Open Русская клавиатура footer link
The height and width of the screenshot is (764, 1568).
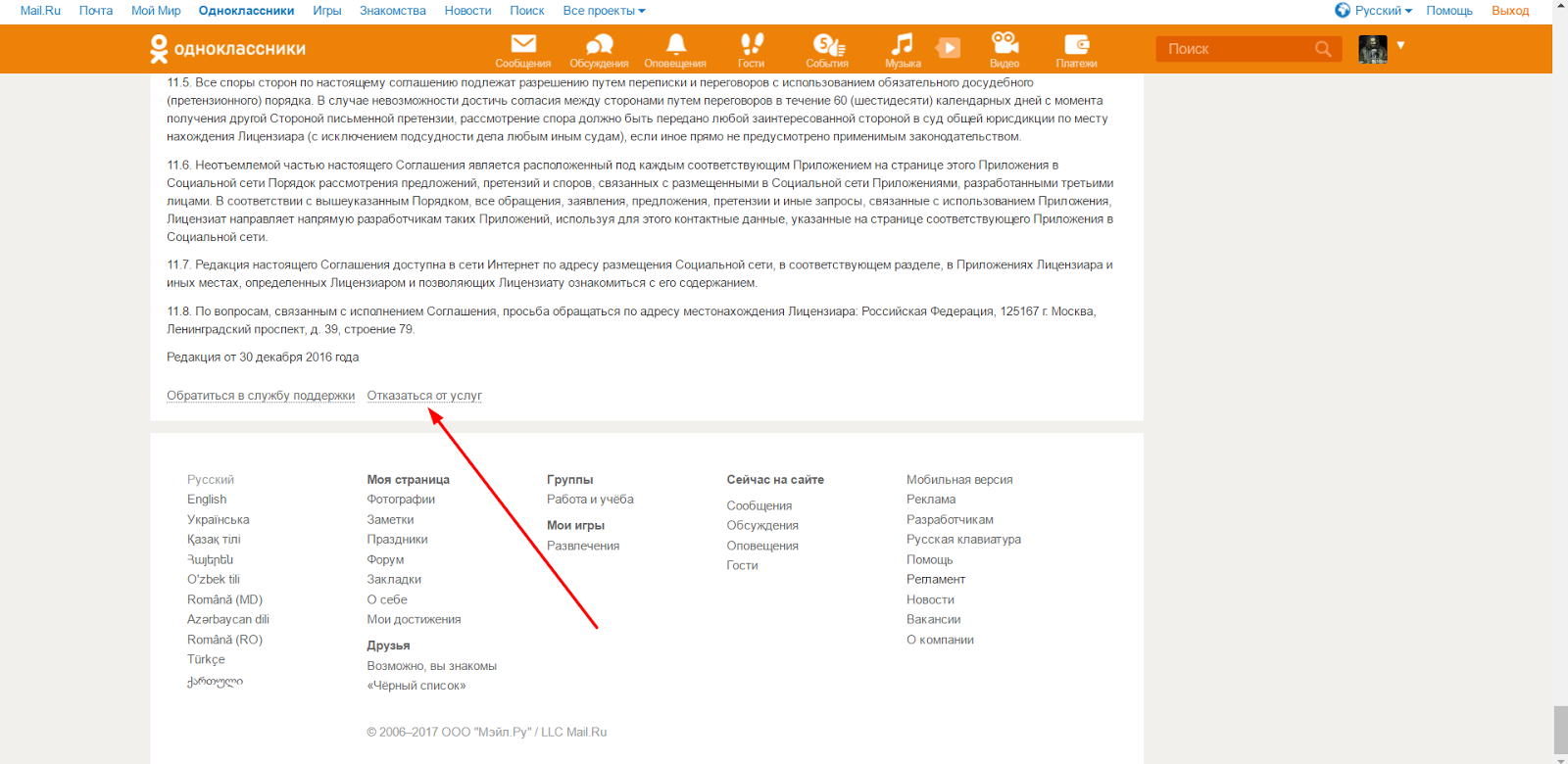coord(963,540)
